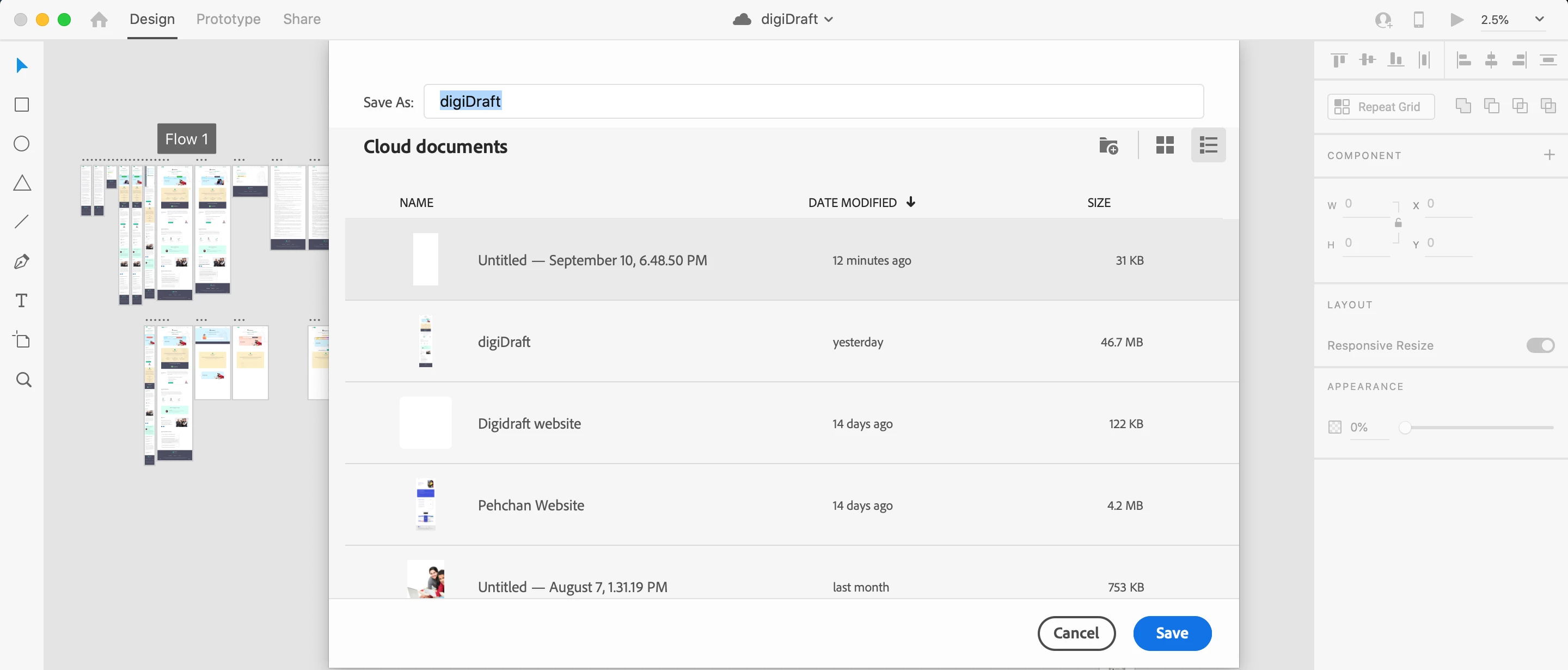Switch to list view of documents
This screenshot has width=1568, height=670.
(x=1208, y=145)
